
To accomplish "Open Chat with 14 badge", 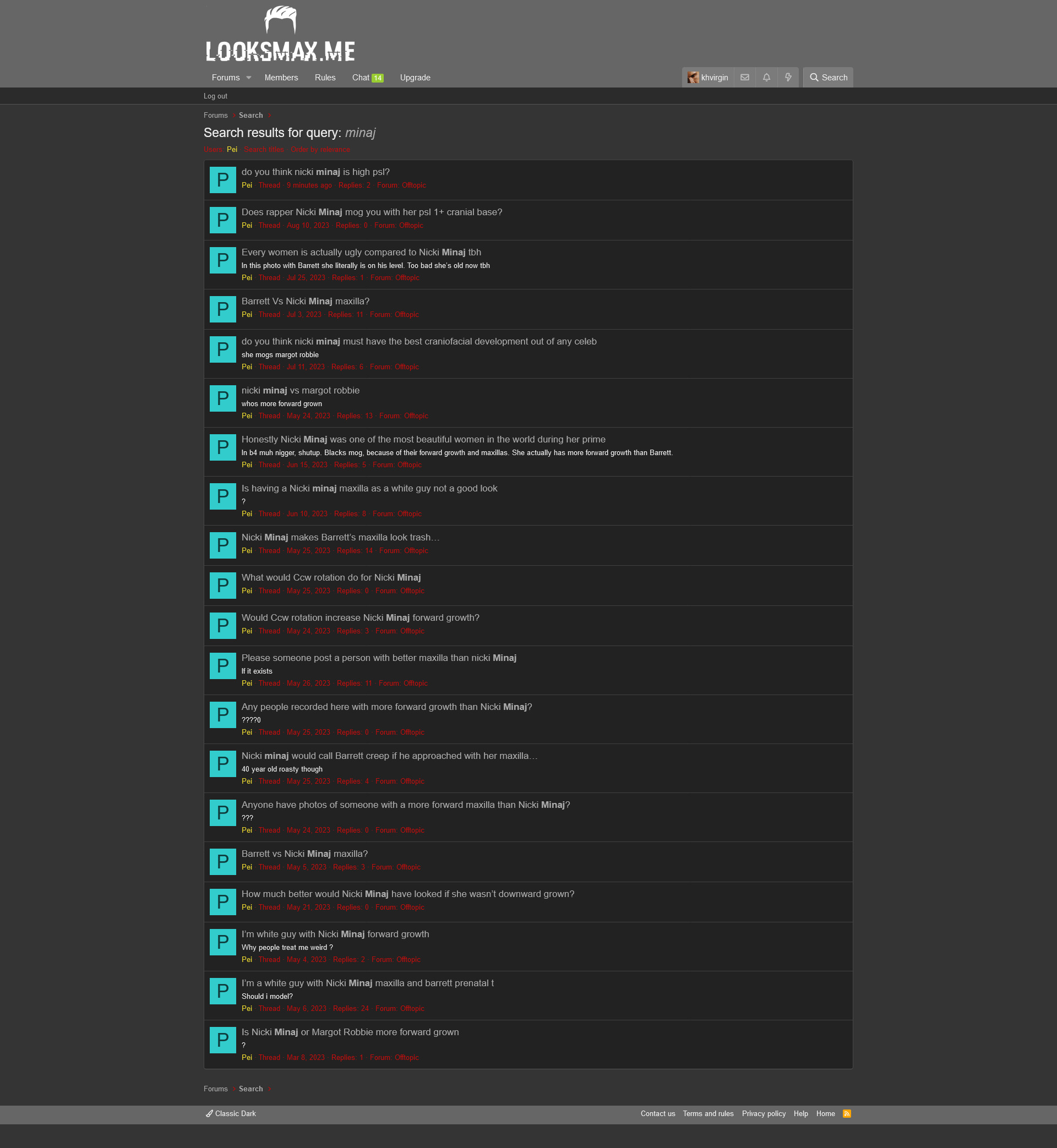I will (368, 78).
